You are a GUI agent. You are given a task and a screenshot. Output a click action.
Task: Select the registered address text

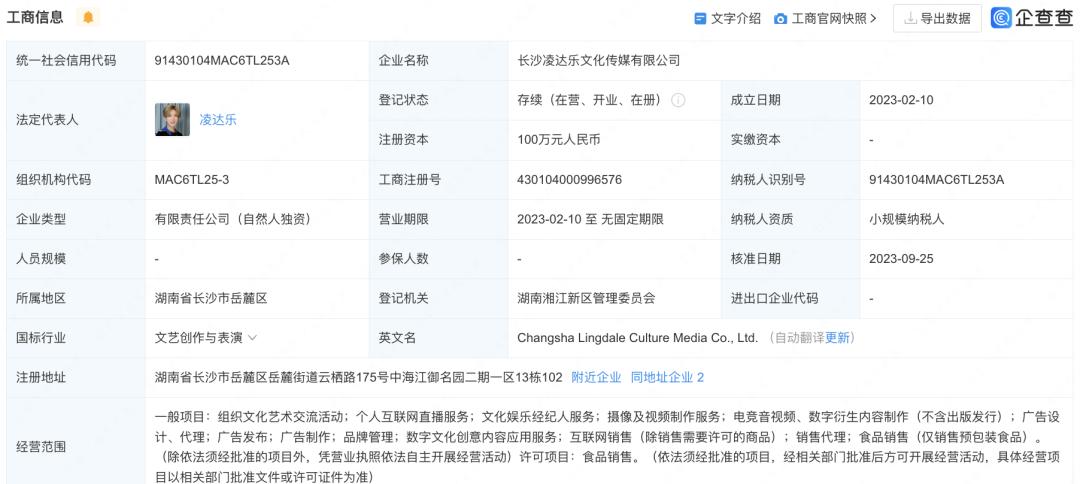click(x=359, y=377)
